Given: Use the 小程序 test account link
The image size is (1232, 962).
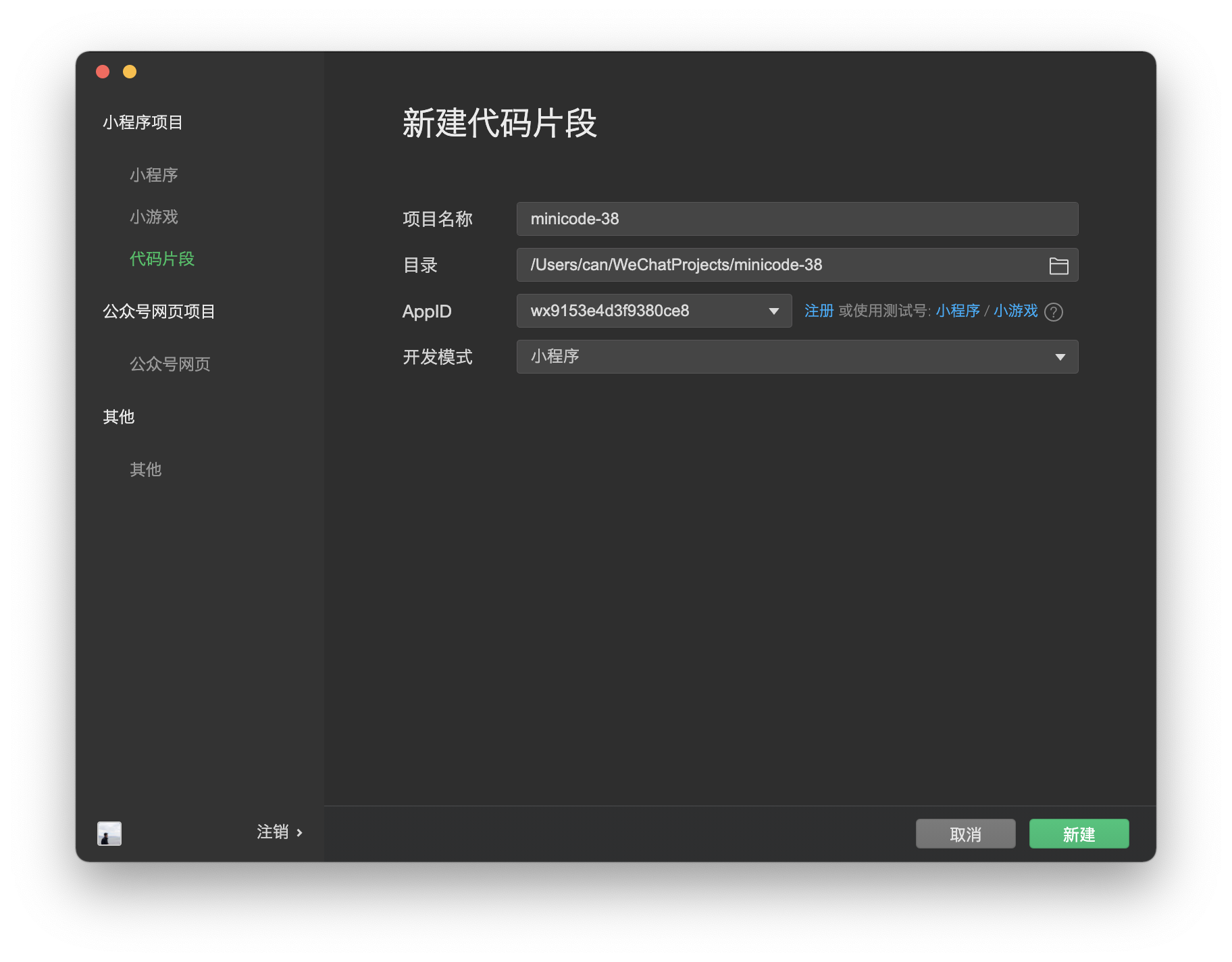Looking at the screenshot, I should (x=957, y=311).
